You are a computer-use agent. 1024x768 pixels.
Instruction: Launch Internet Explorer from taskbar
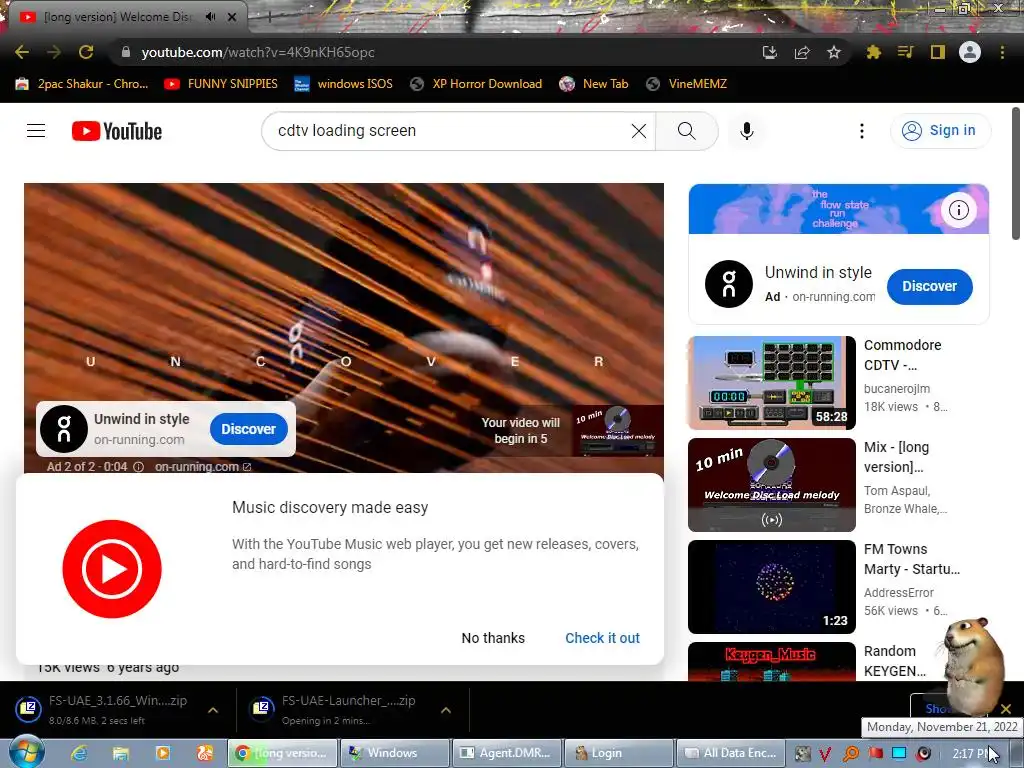(79, 754)
